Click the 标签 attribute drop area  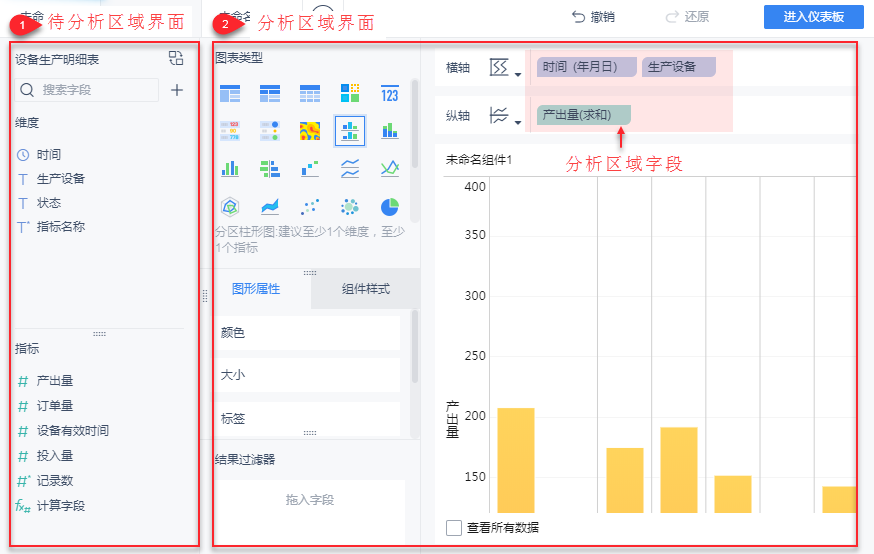(x=307, y=419)
